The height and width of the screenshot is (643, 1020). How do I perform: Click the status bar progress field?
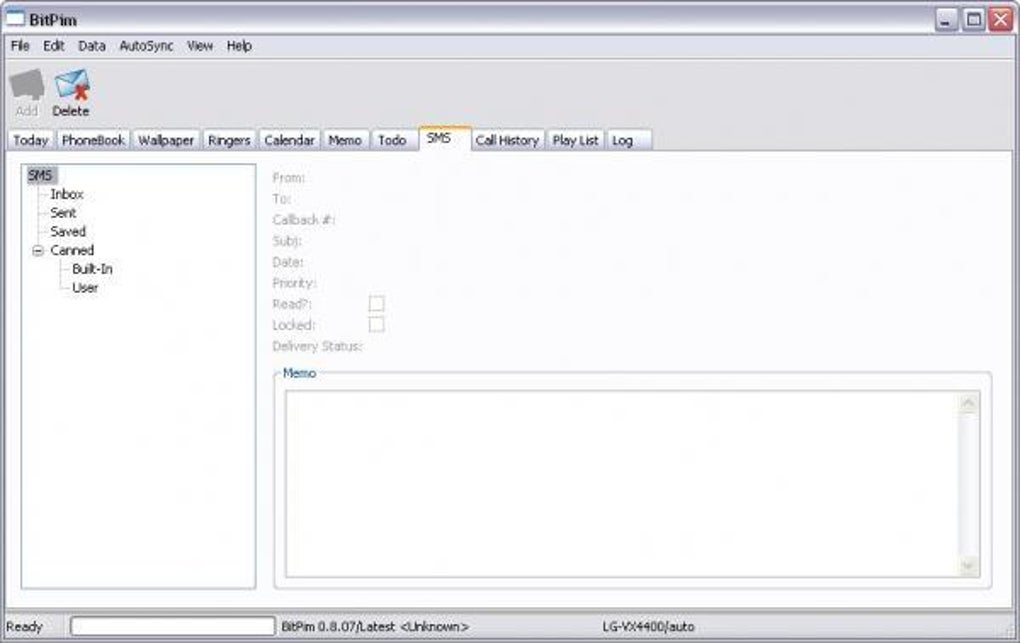[172, 626]
